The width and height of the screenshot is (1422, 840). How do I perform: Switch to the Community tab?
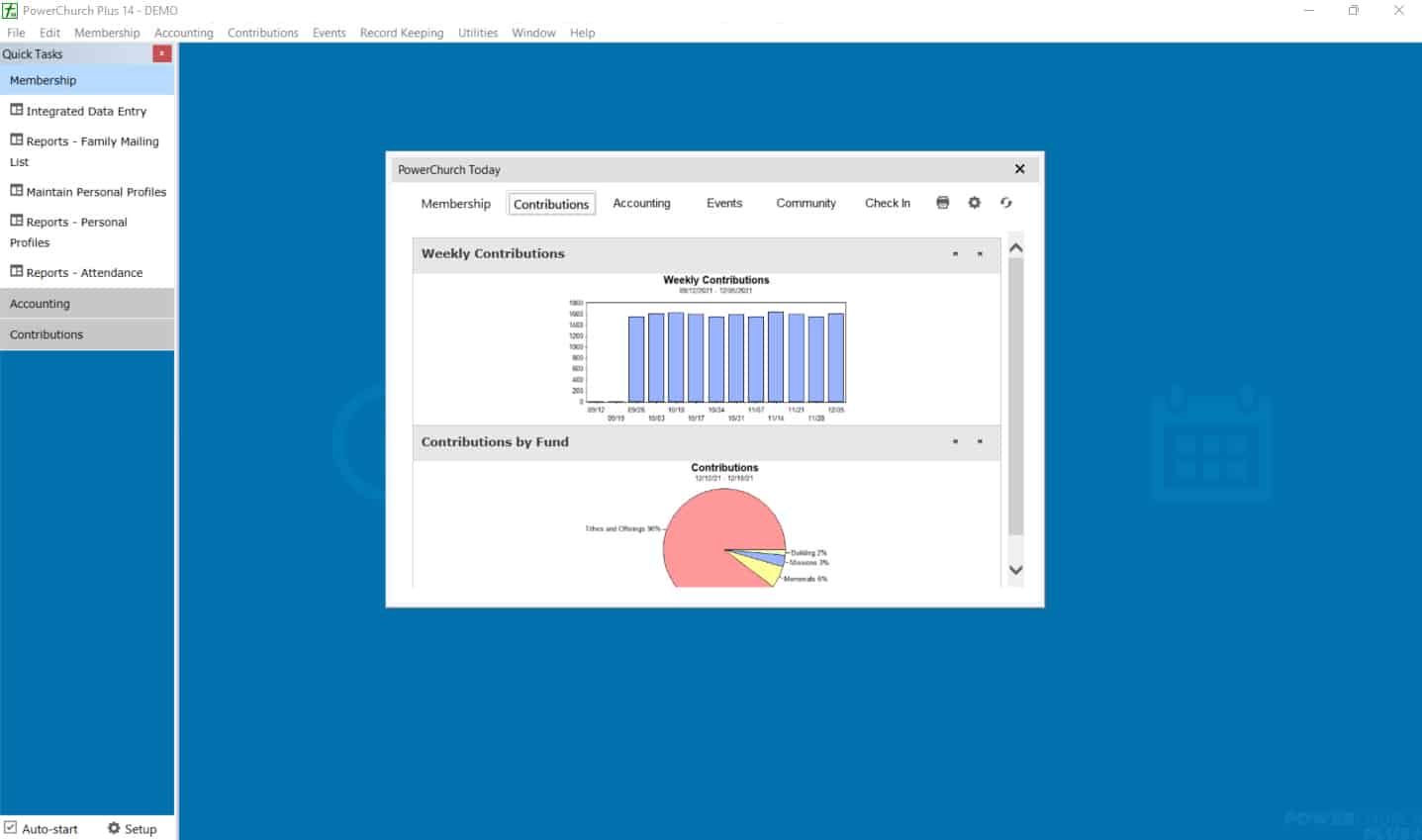coord(806,203)
